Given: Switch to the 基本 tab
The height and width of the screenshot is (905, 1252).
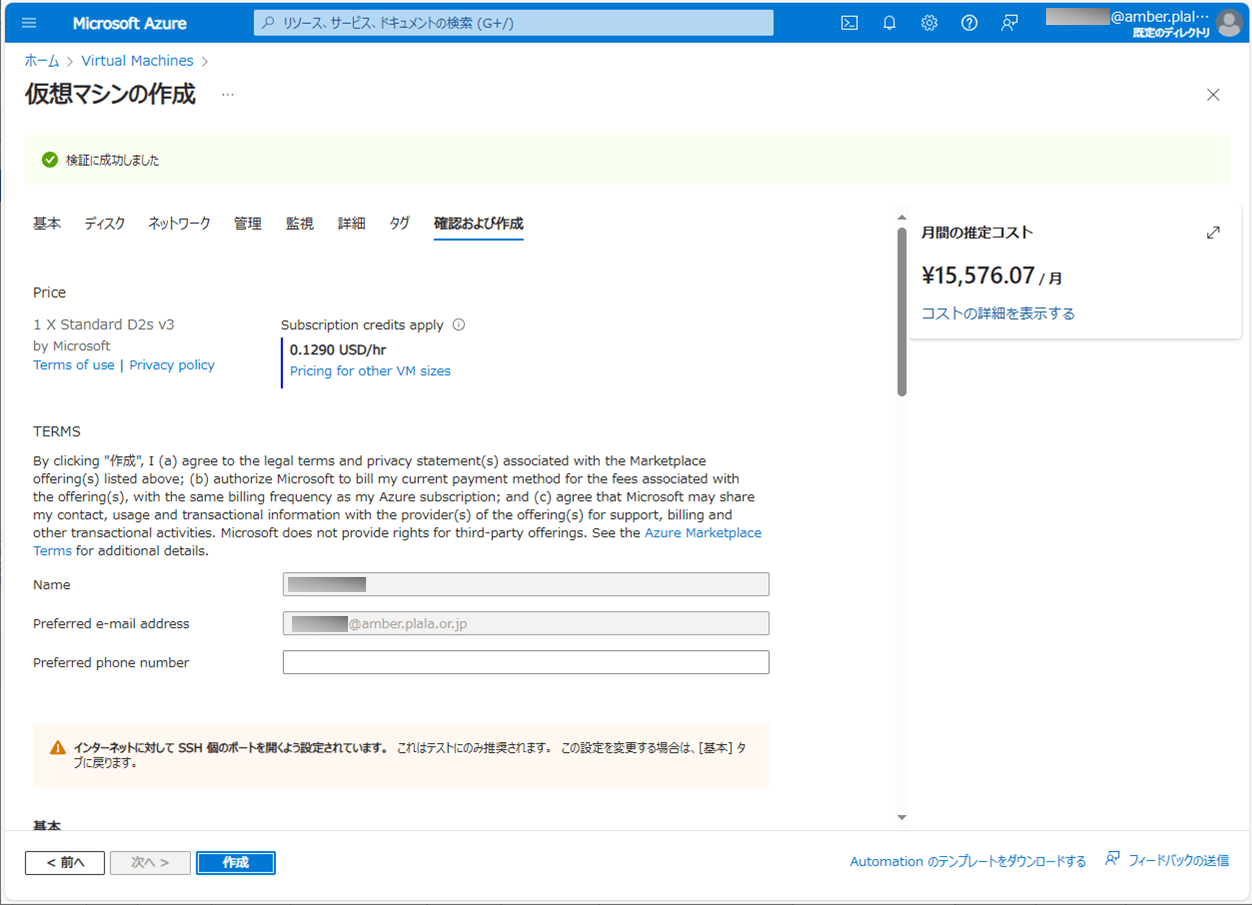Looking at the screenshot, I should tap(47, 223).
